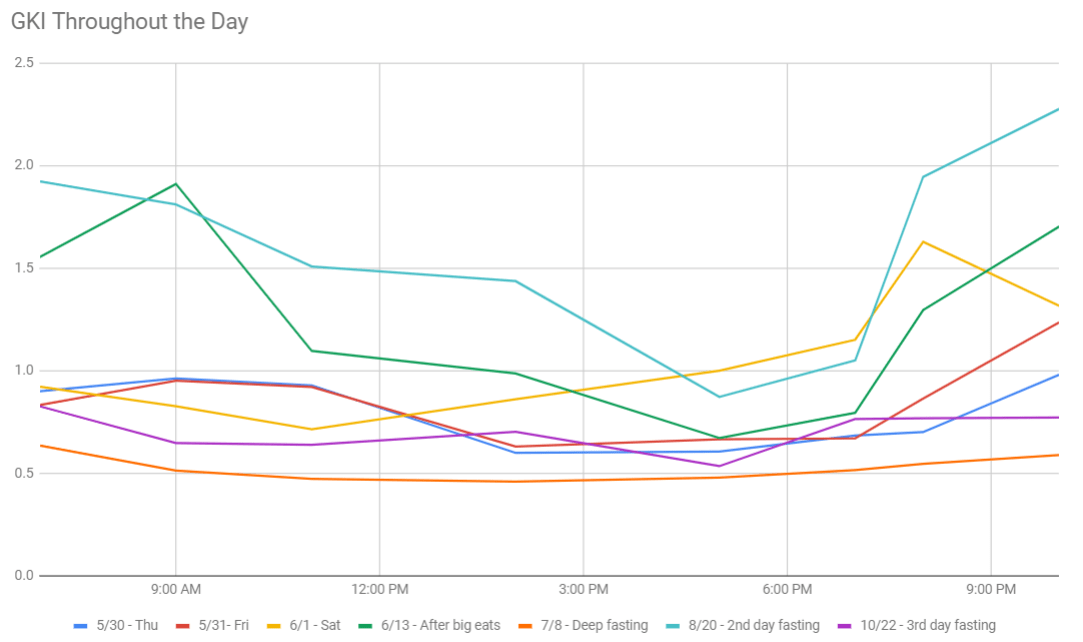
Task: Click the 2.5 y-axis value label
Action: click(x=23, y=63)
